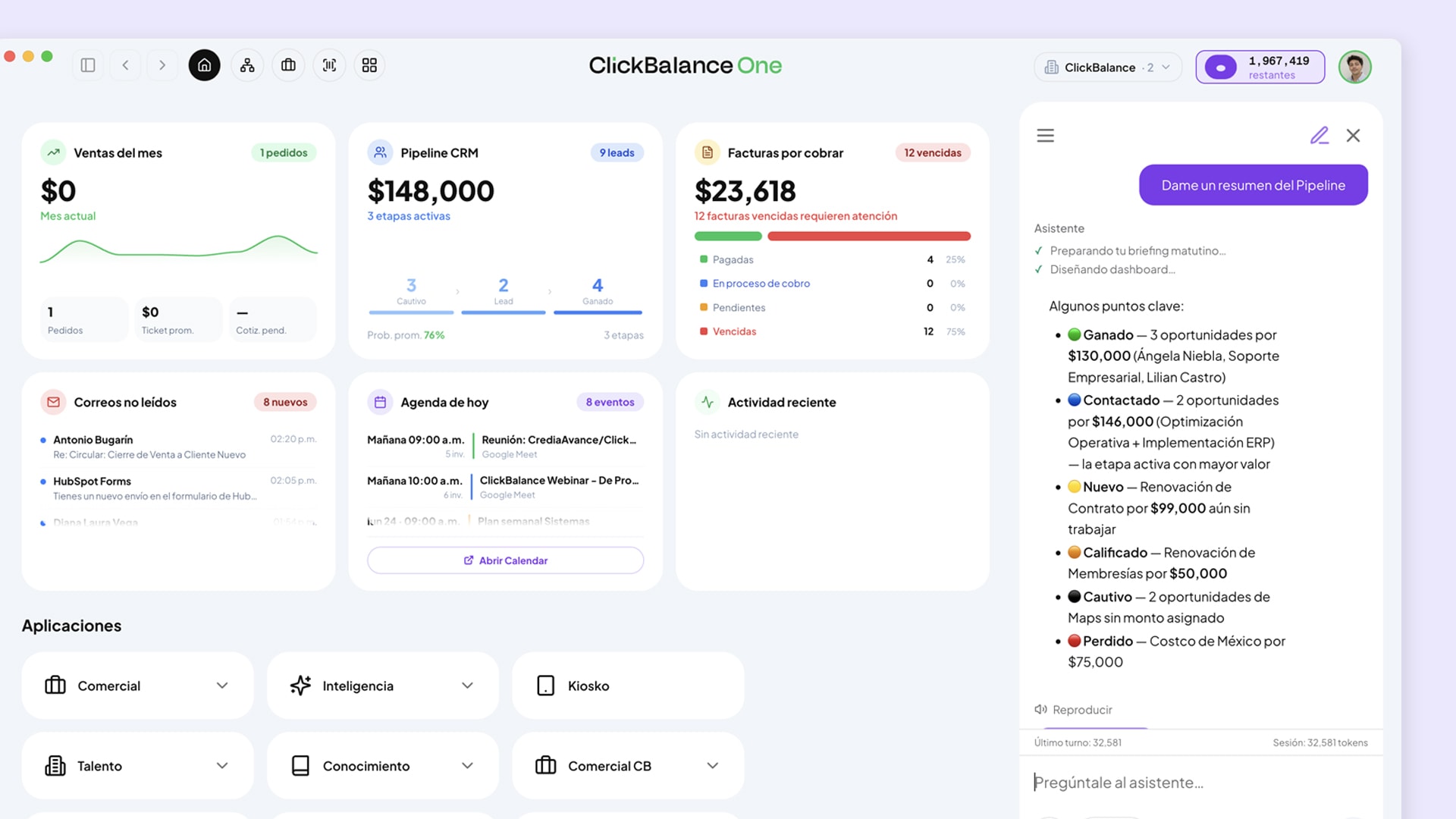This screenshot has width=1456, height=819.
Task: Click the 9 leads badge
Action: click(617, 153)
